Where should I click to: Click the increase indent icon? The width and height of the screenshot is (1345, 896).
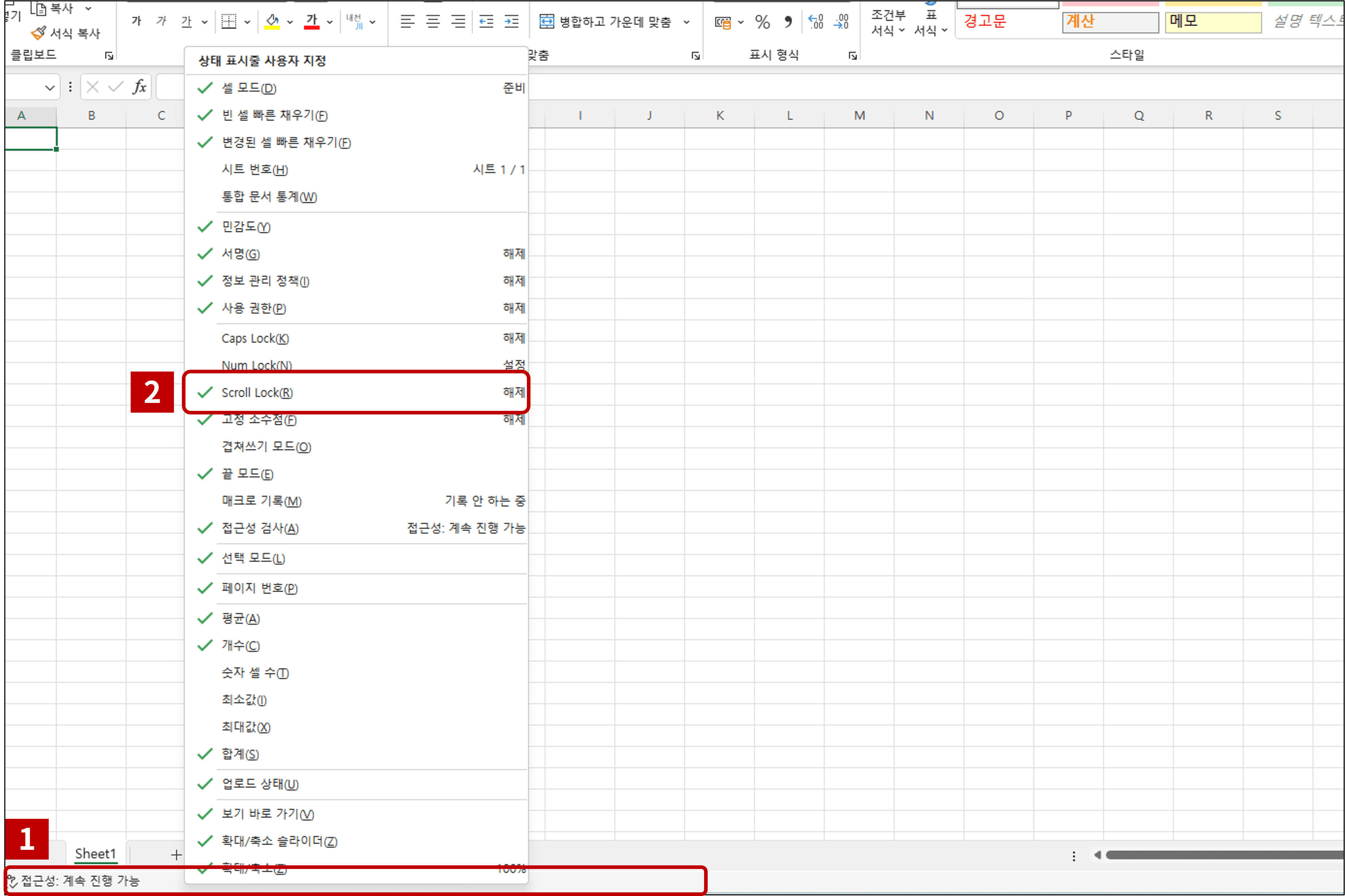(511, 22)
